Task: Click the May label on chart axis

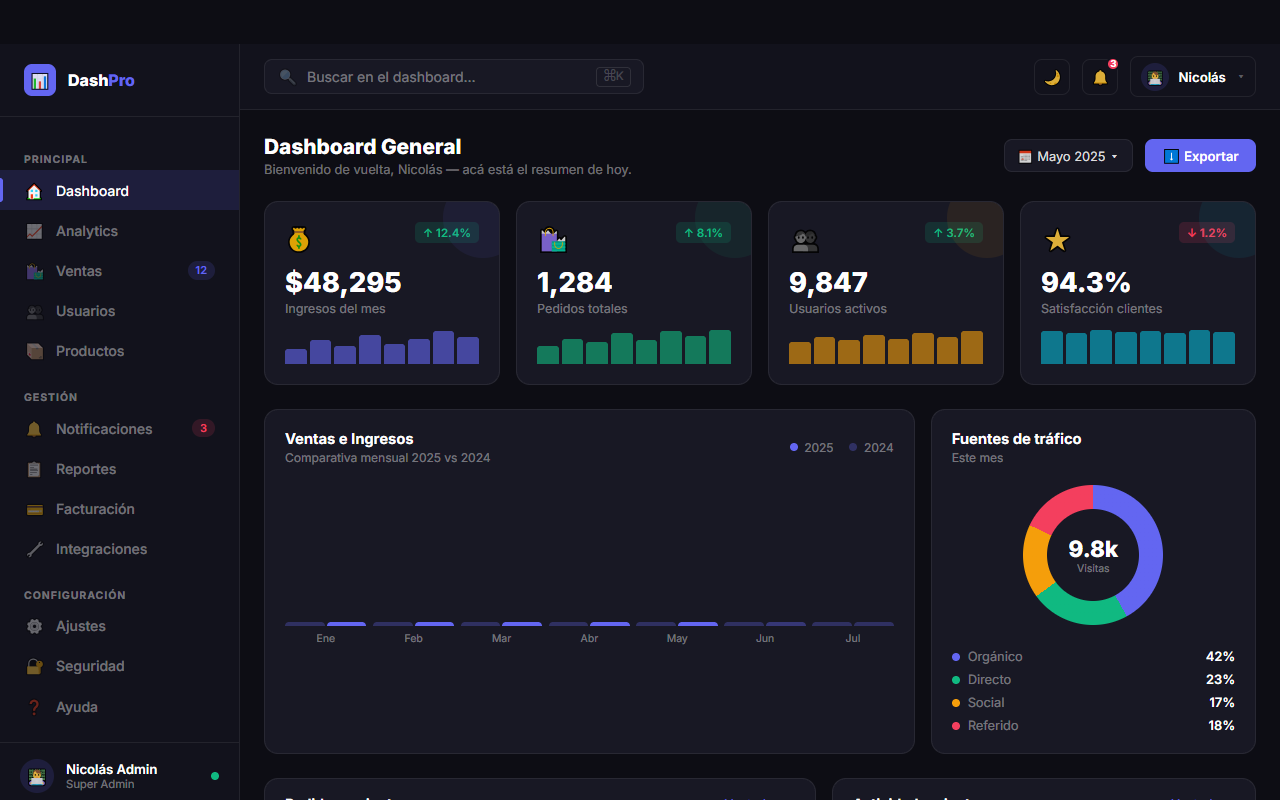Action: tap(677, 638)
